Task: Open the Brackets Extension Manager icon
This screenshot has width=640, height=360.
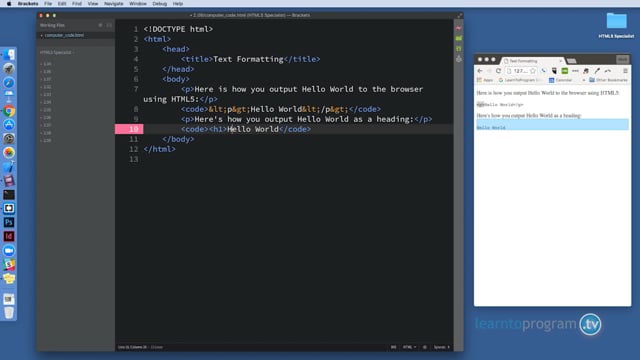Action: [458, 38]
